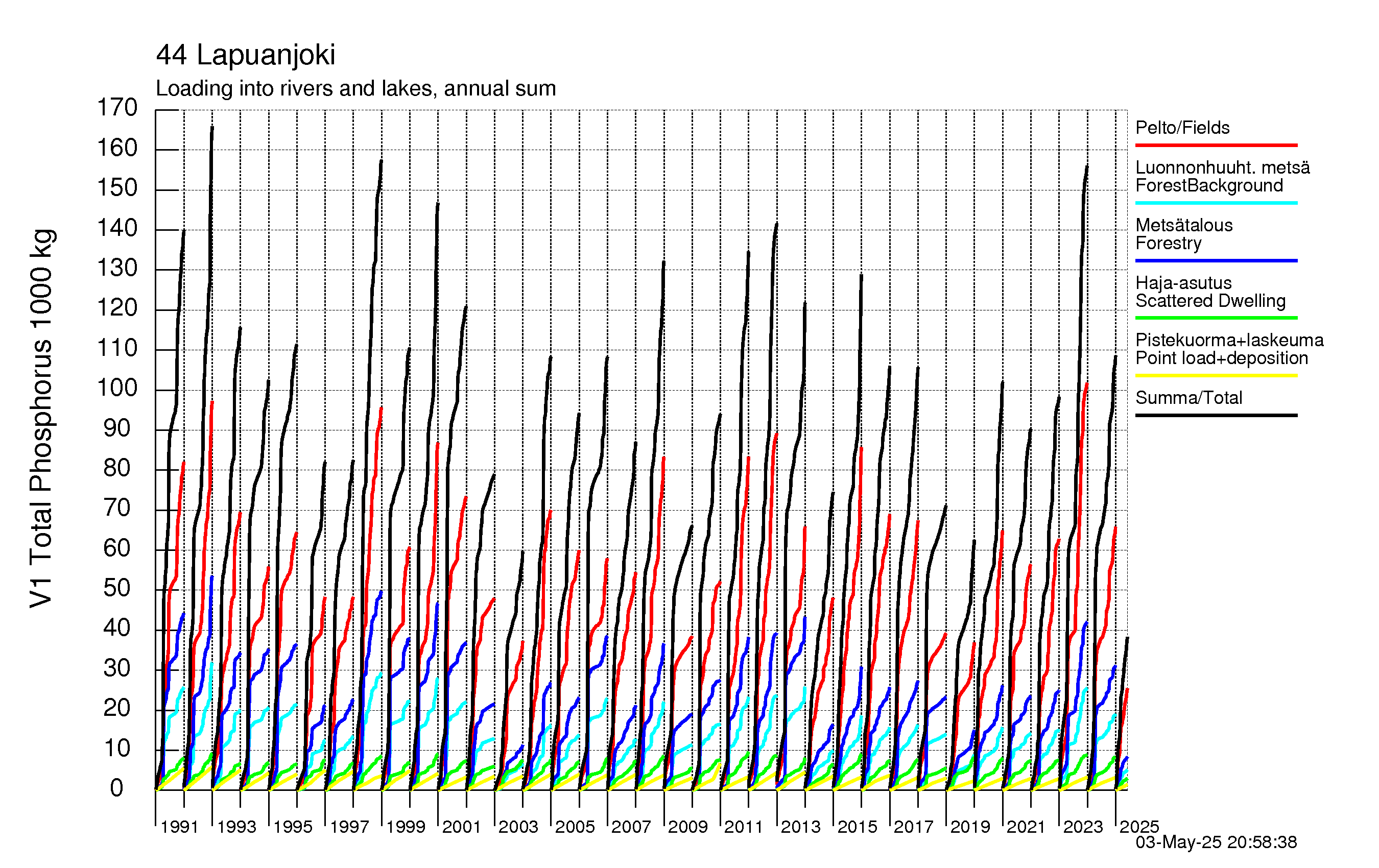Click x-axis year label 2021

(1026, 827)
